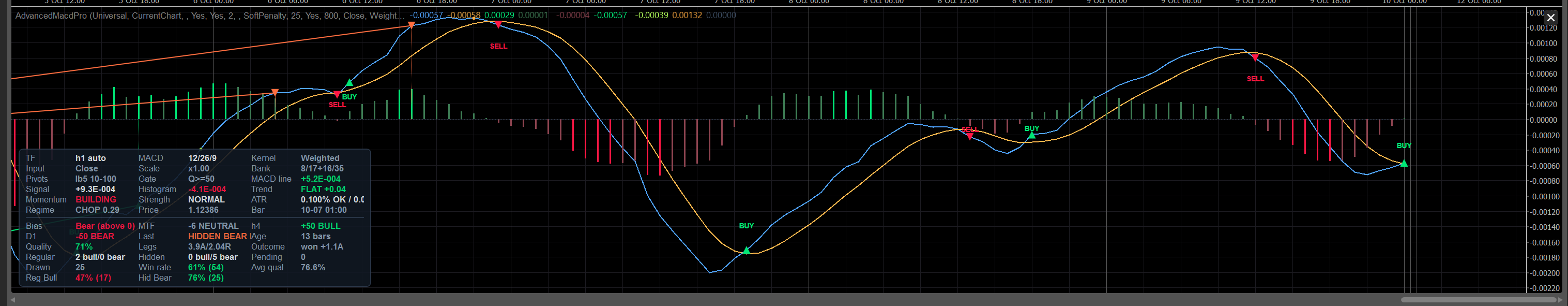Click the red down-triangle at the highest MACD peak
The height and width of the screenshot is (306, 1568).
coord(498,25)
